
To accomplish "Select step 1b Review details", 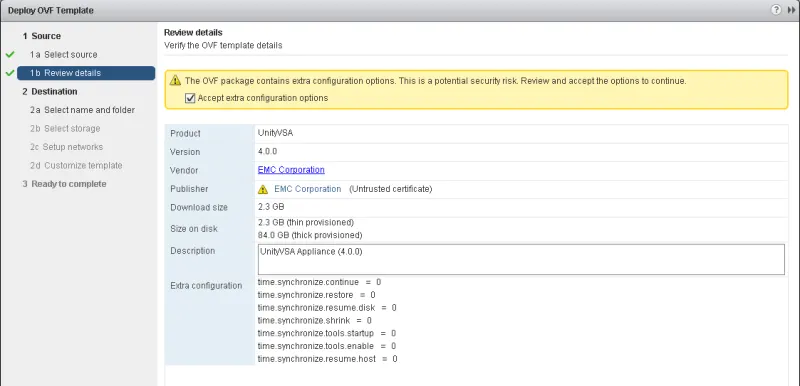I will (x=86, y=73).
